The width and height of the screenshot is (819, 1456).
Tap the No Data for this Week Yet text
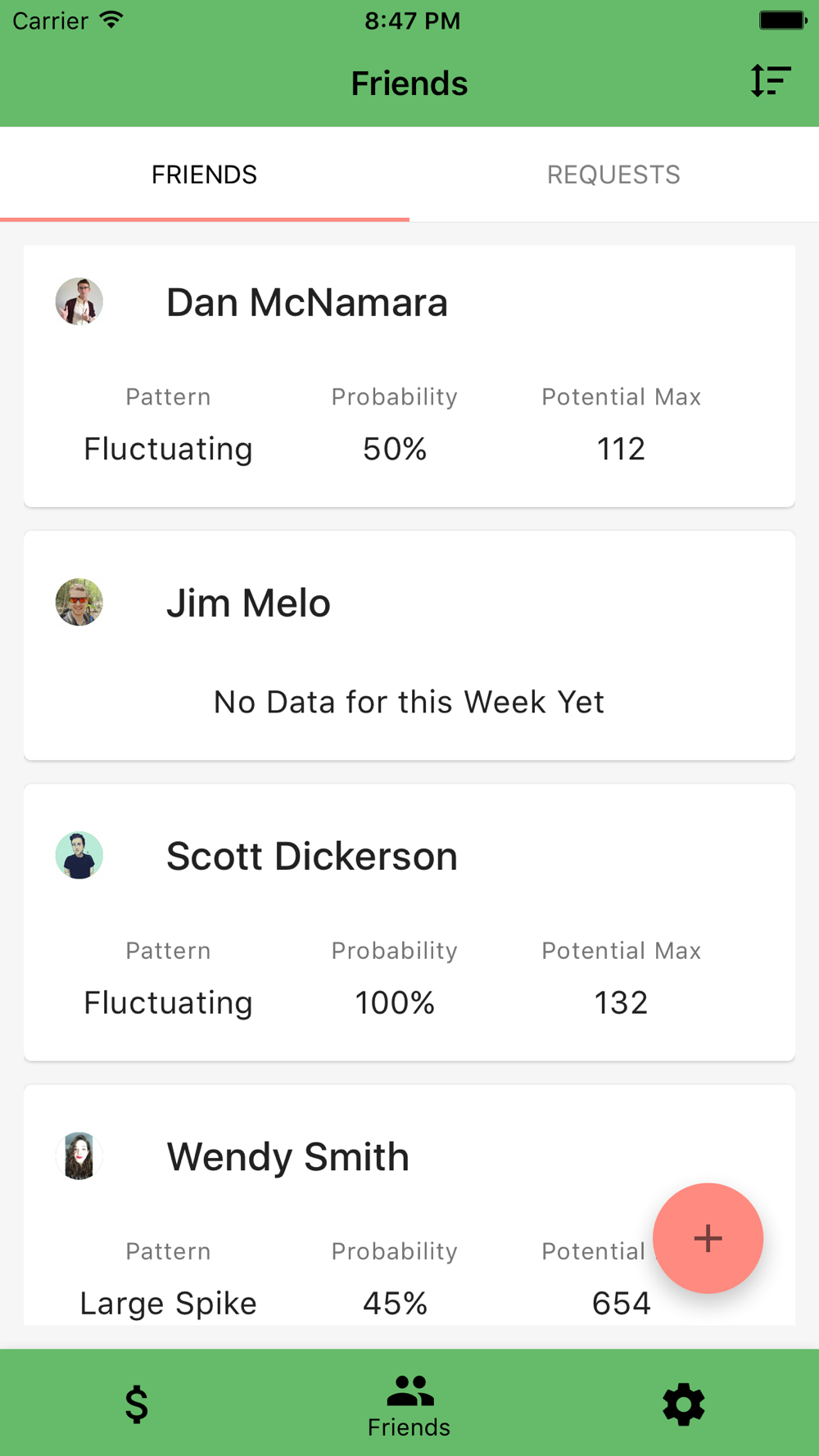pos(409,702)
